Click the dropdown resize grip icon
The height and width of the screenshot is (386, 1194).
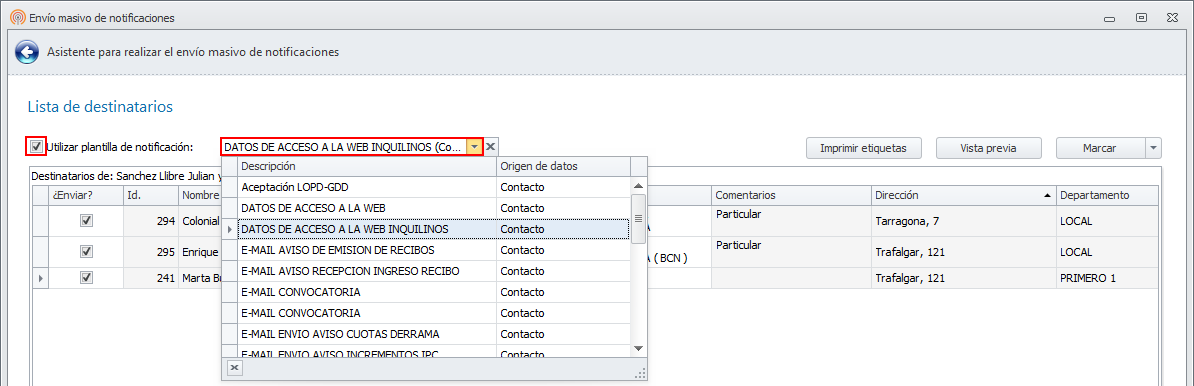[640, 373]
